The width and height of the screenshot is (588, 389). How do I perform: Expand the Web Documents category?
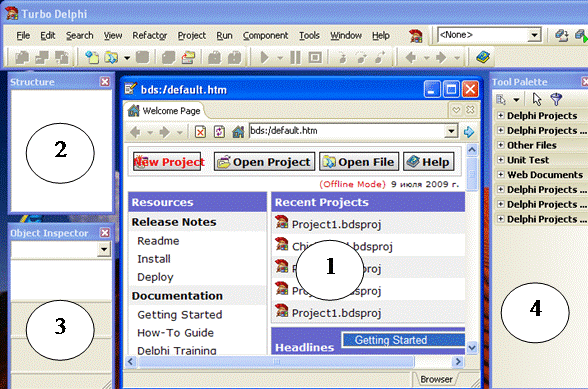500,174
